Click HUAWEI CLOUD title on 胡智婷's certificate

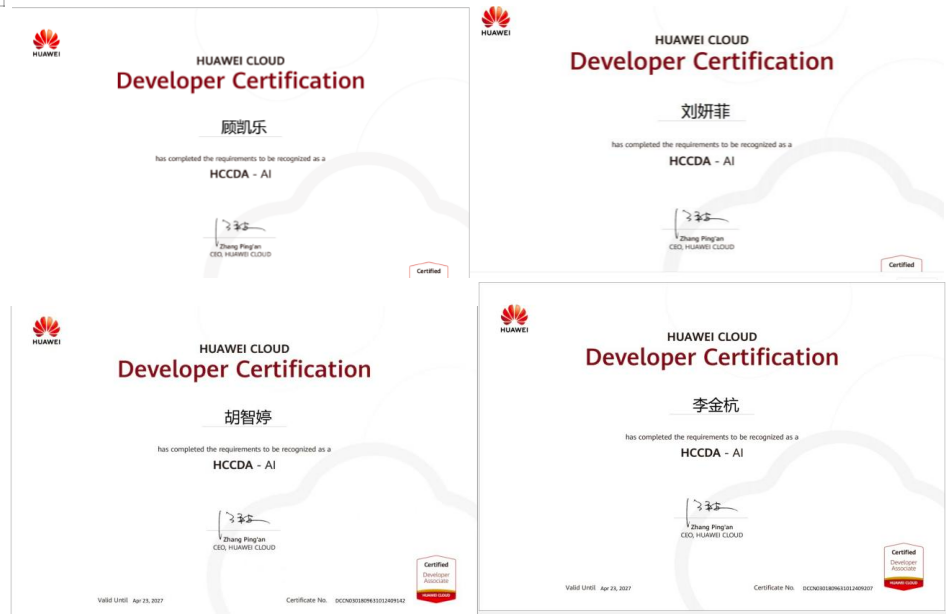coord(244,349)
